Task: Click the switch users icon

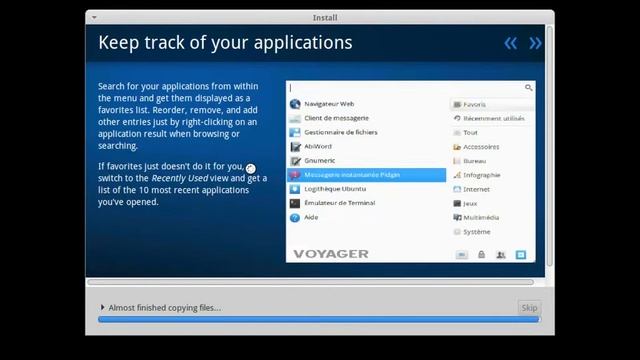Action: (501, 255)
